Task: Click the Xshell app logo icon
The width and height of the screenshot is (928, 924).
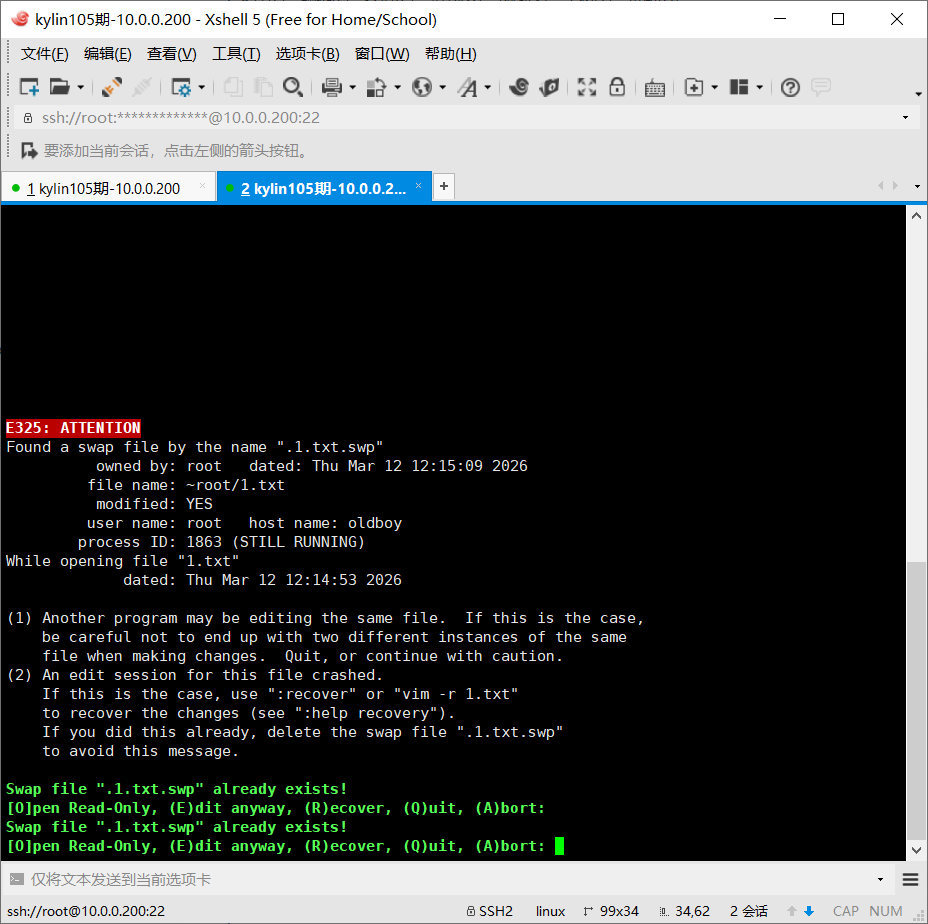Action: pyautogui.click(x=20, y=19)
